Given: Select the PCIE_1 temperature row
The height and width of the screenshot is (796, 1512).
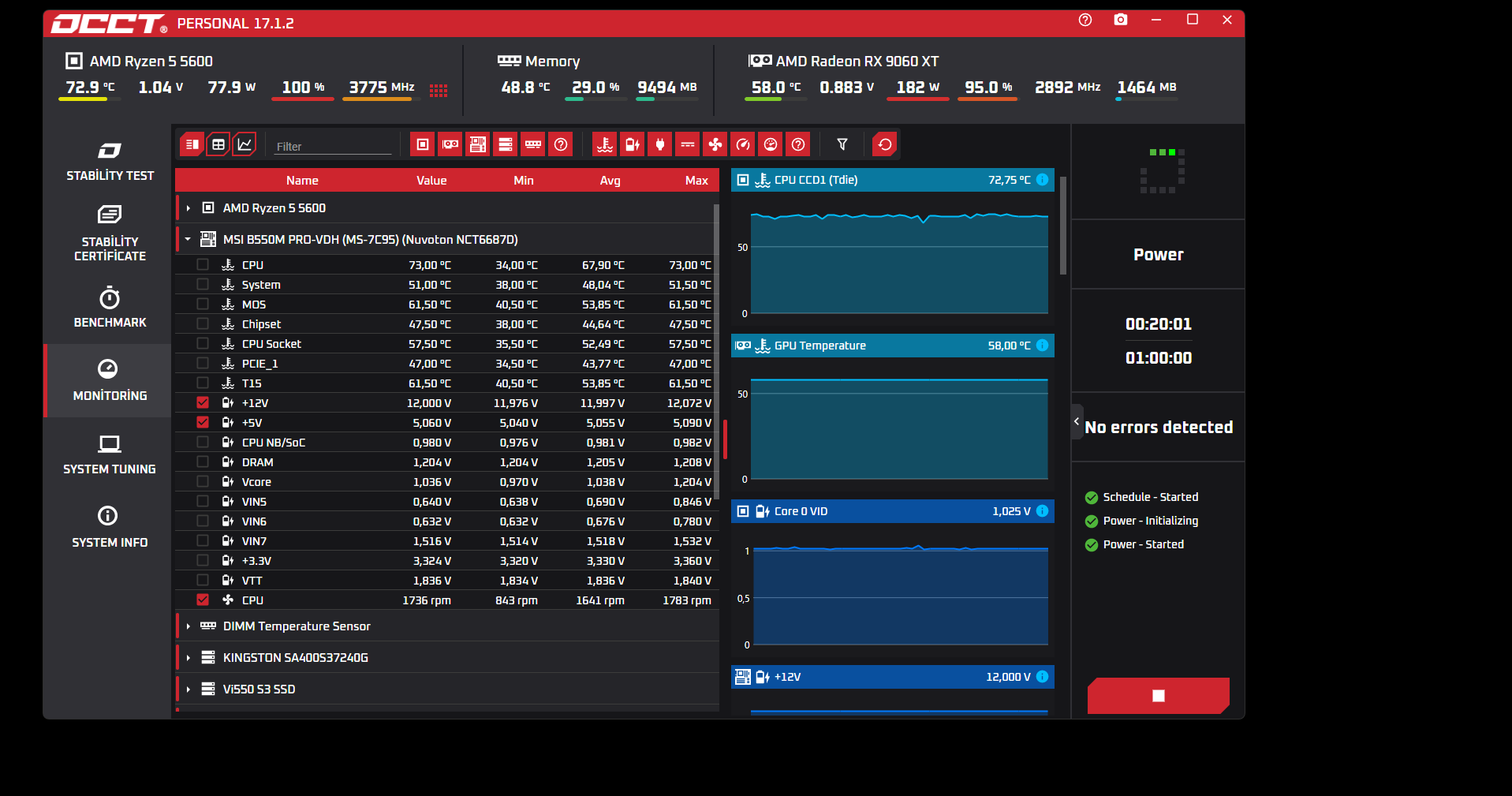Looking at the screenshot, I should 446,363.
